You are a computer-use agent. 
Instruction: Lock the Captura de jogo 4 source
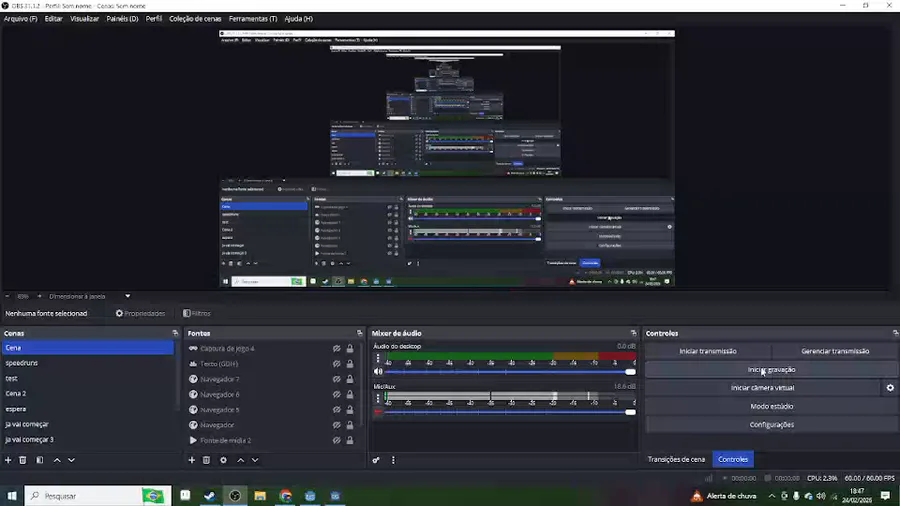(350, 348)
